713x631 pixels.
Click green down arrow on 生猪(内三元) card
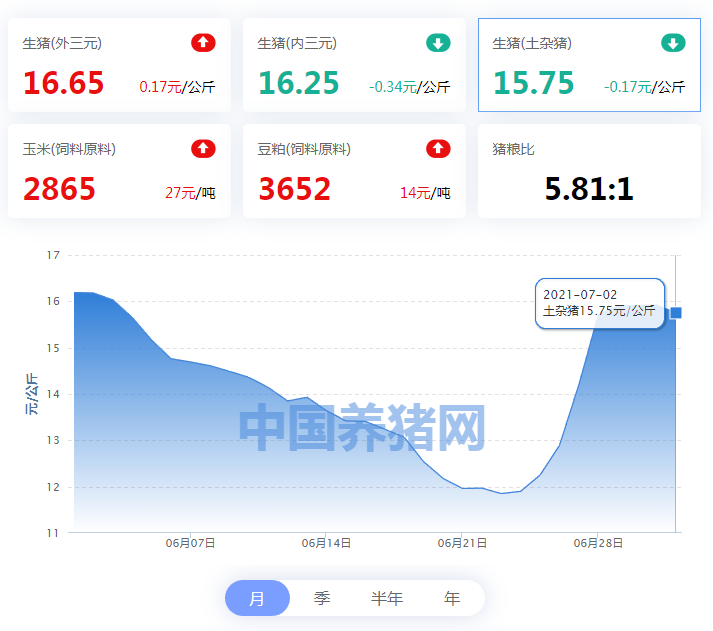point(438,43)
